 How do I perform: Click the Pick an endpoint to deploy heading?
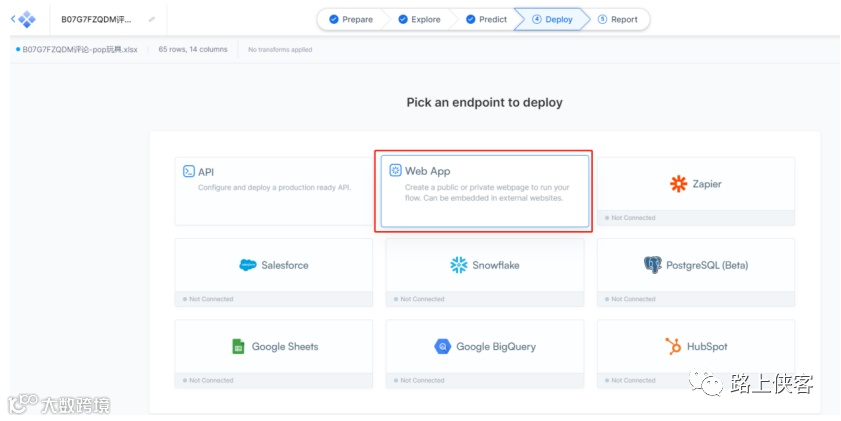(x=484, y=102)
